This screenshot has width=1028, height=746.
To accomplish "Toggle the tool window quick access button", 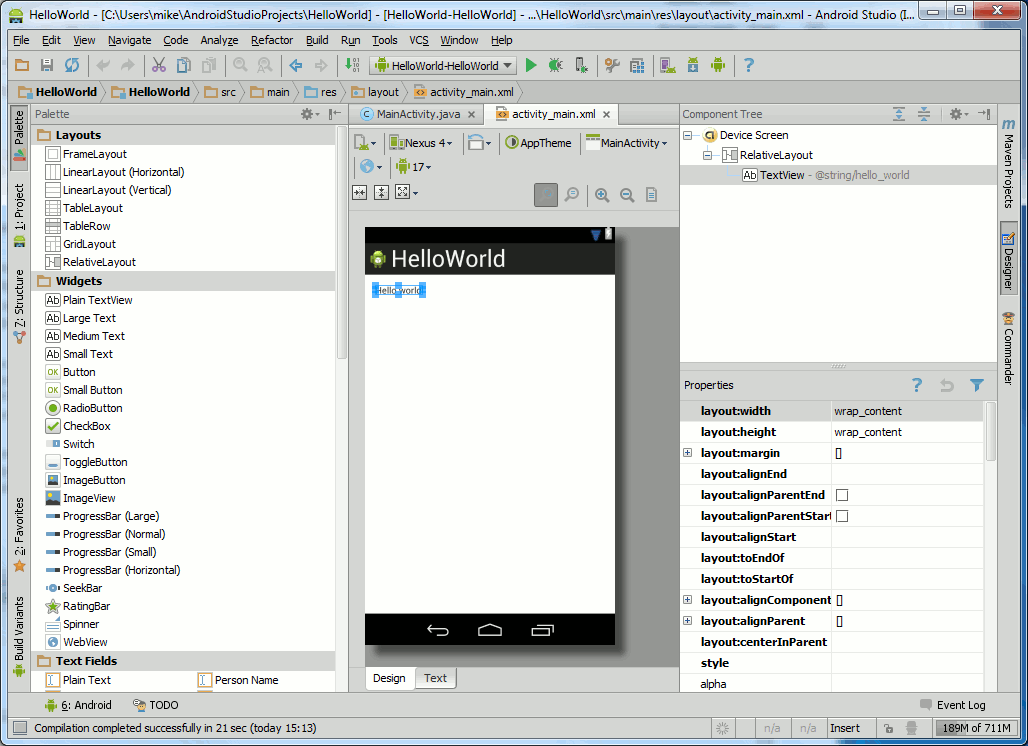I will click(20, 728).
